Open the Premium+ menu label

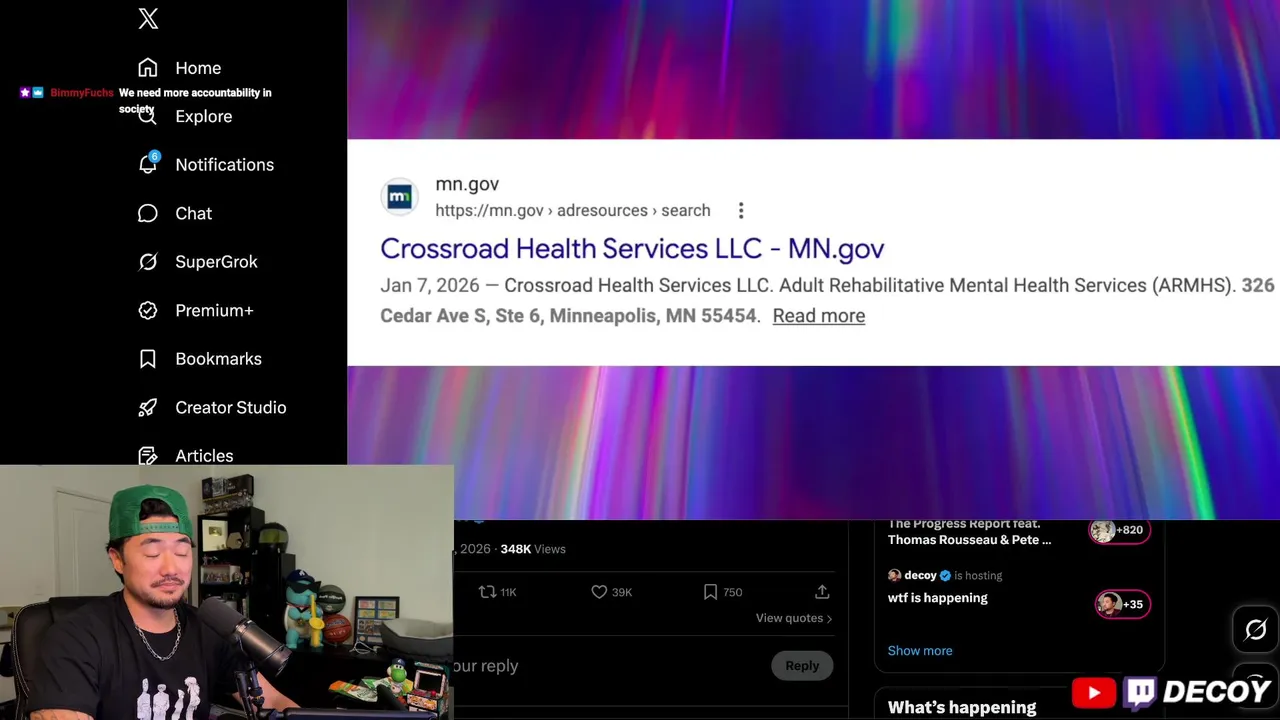coord(214,310)
